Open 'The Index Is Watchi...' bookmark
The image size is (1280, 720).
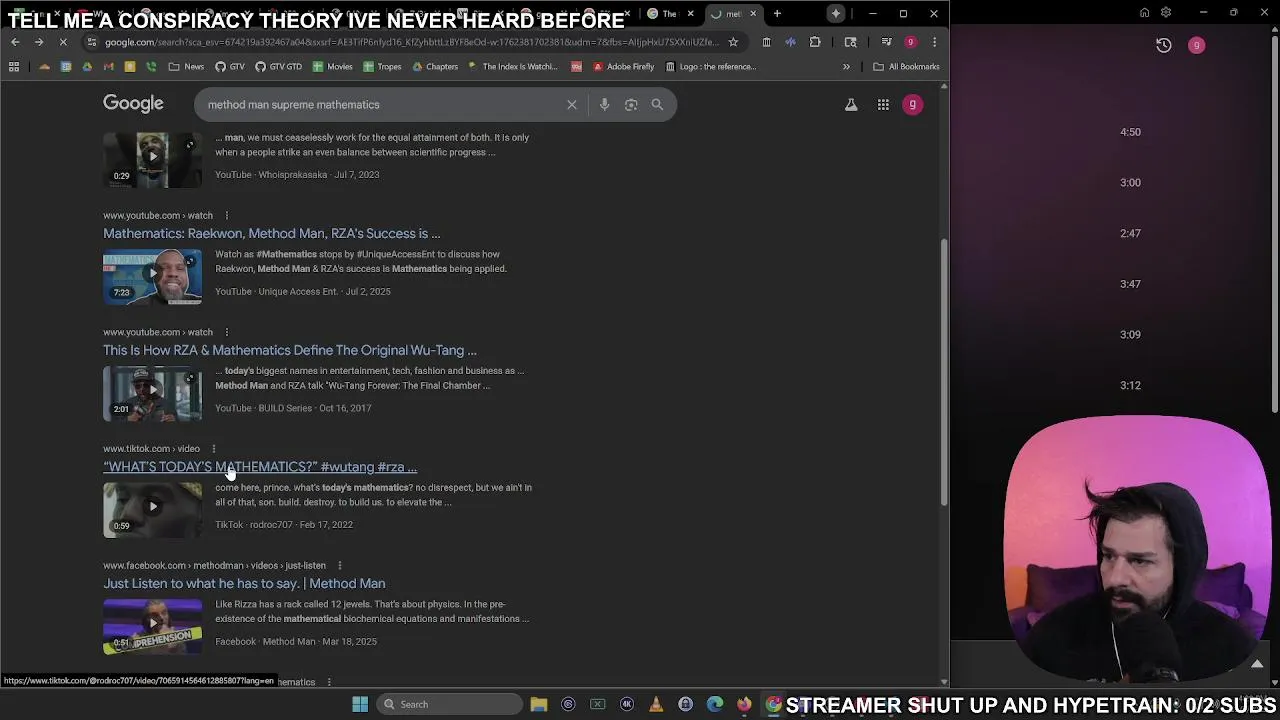coord(511,67)
